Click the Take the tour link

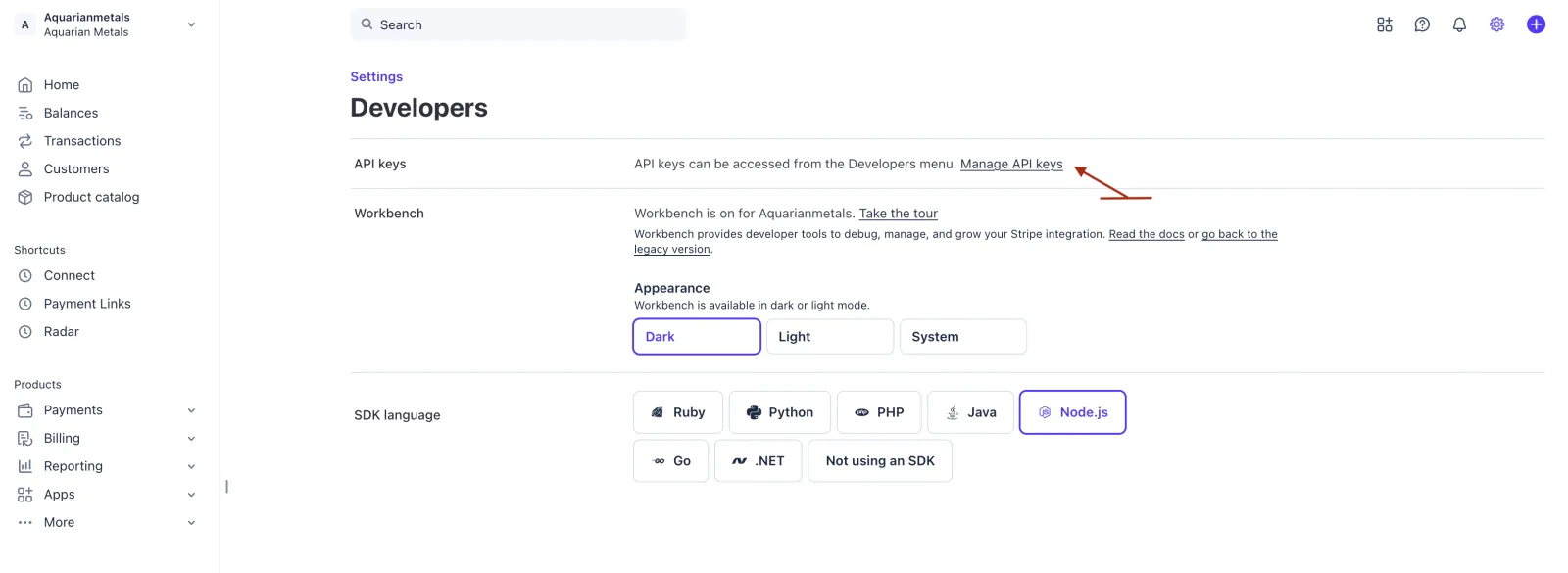coord(899,214)
